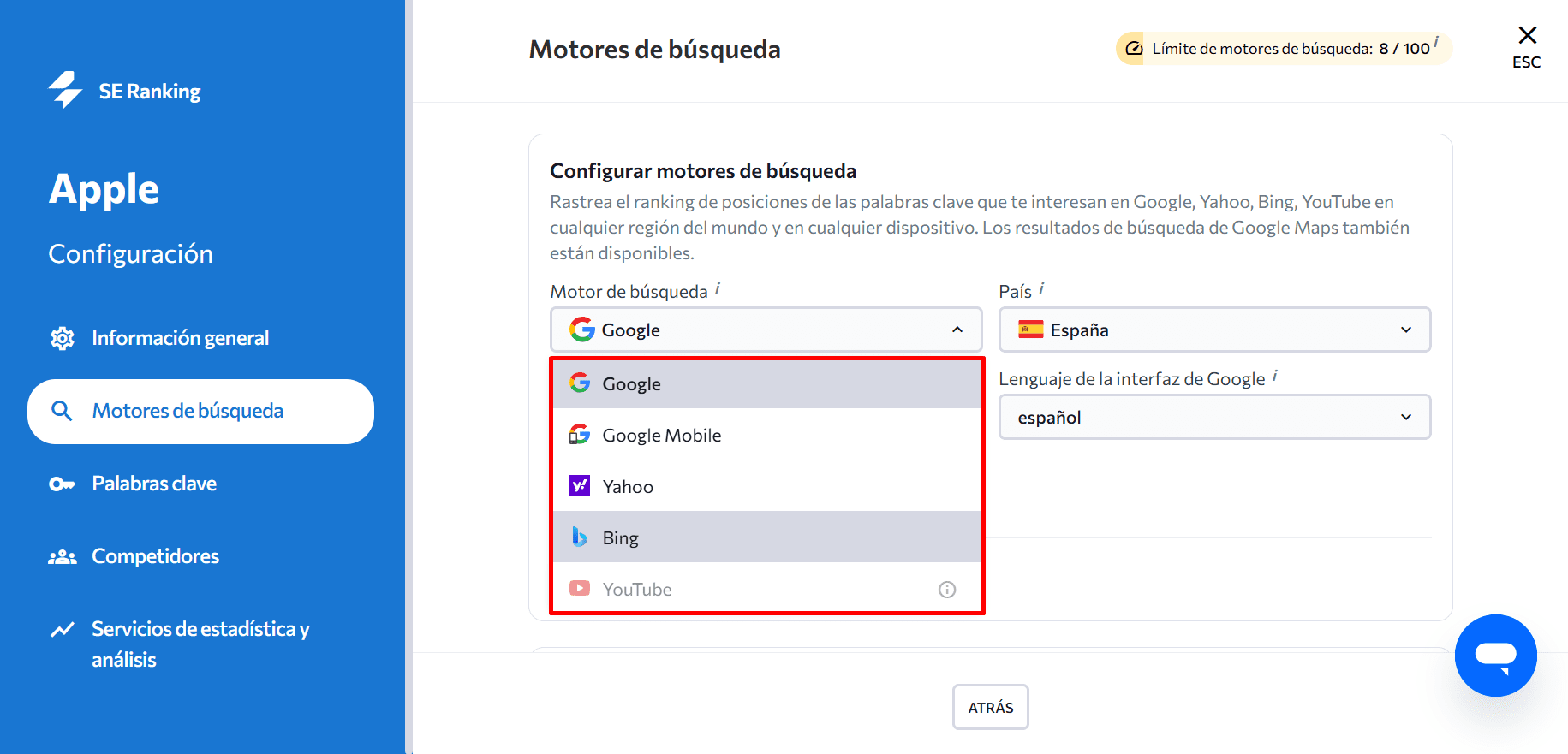
Task: Open the País España dropdown
Action: [x=1215, y=330]
